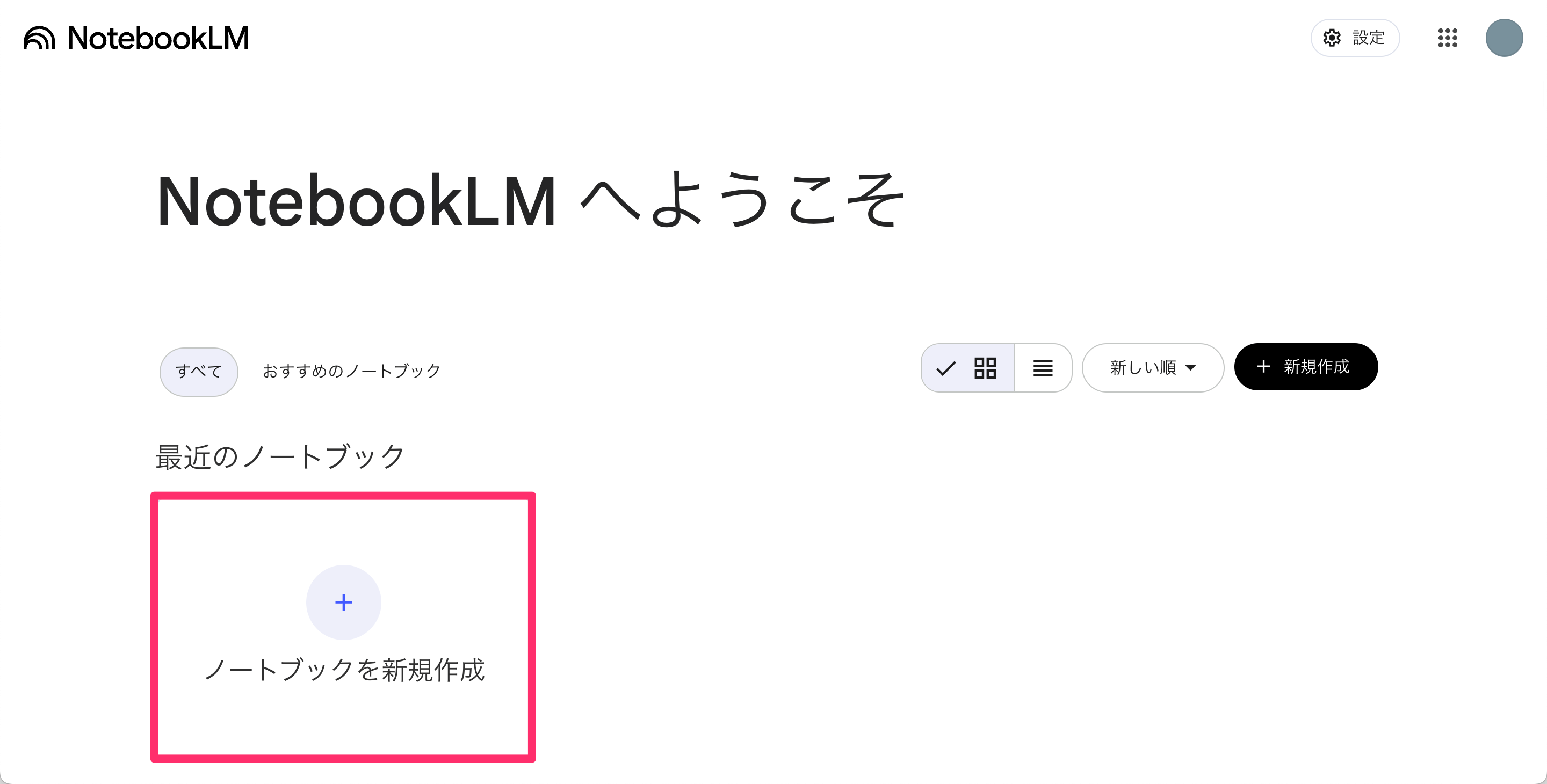This screenshot has width=1547, height=784.
Task: Click the NotebookLM へようこそ heading
Action: pos(531,200)
